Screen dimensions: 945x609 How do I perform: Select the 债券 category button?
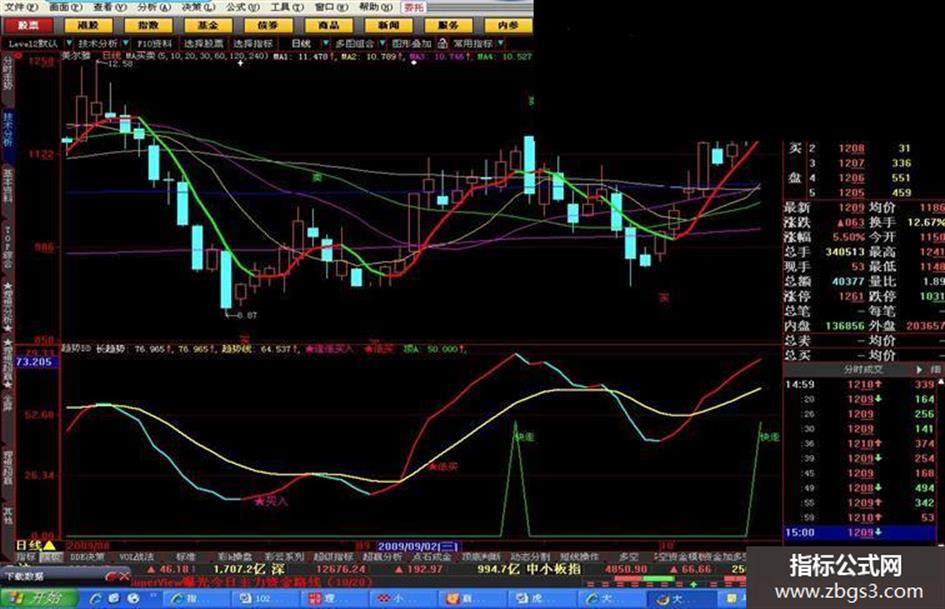pos(268,25)
